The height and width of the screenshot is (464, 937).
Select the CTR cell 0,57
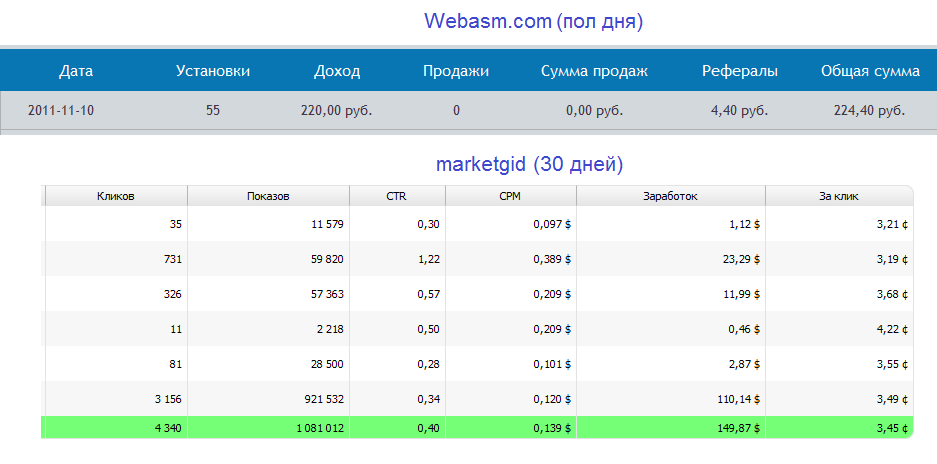[430, 294]
